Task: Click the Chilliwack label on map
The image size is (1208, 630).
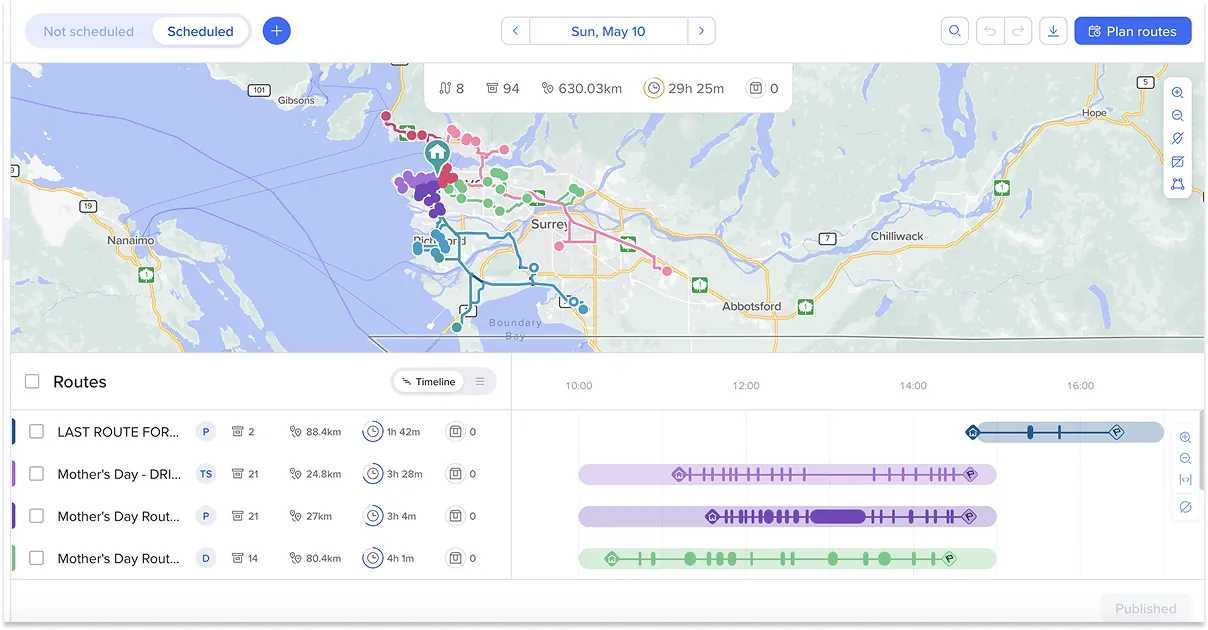Action: 897,236
